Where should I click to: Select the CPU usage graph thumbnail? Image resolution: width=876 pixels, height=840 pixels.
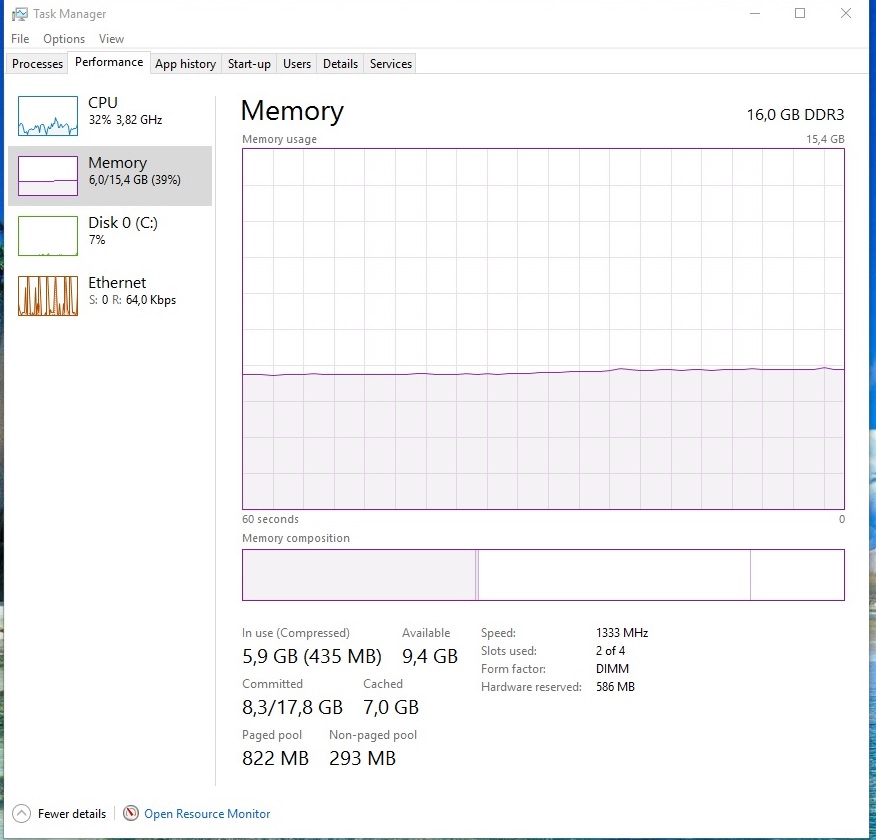click(47, 116)
